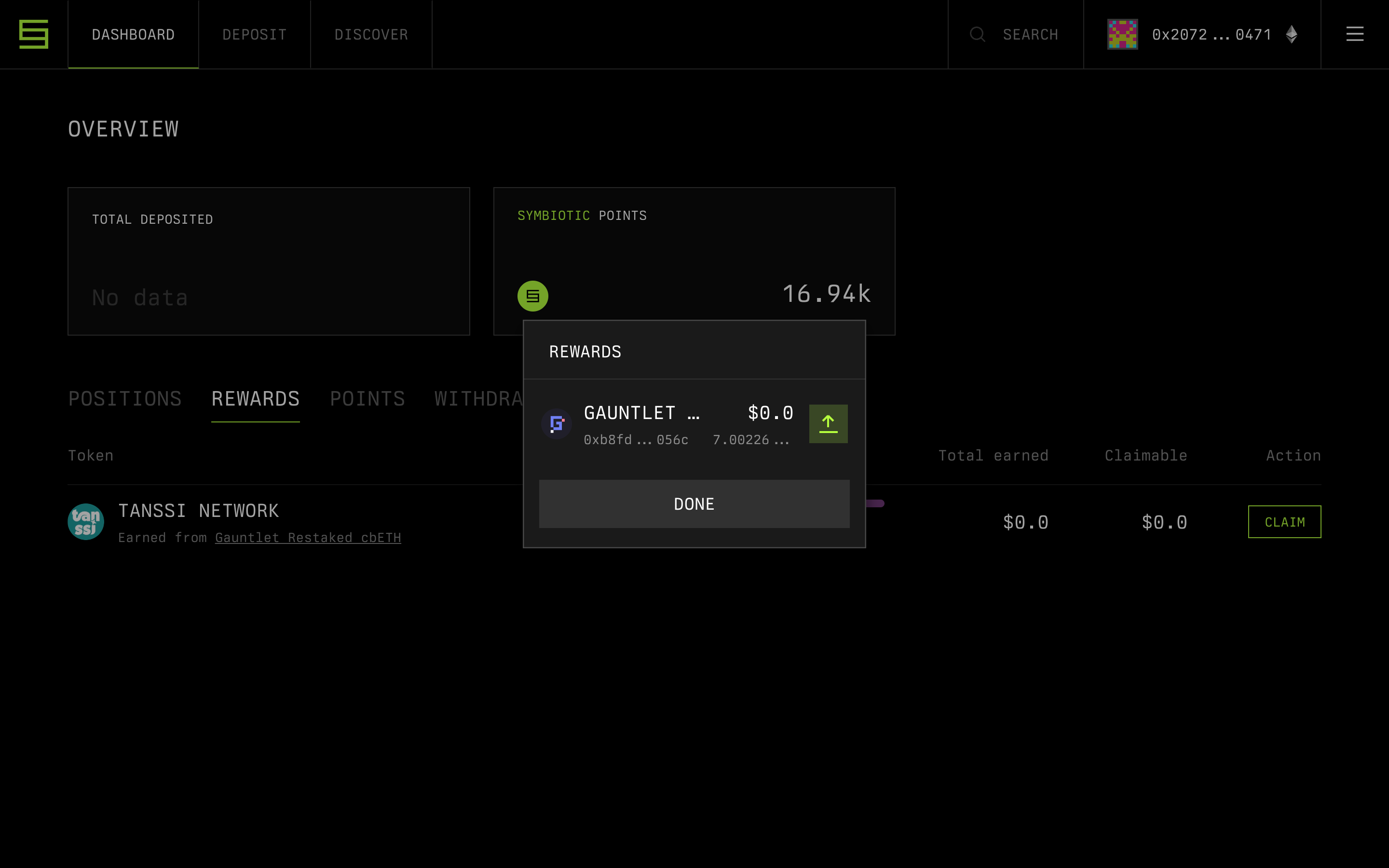
Task: Click the Symbiotic logo in header
Action: tap(34, 34)
